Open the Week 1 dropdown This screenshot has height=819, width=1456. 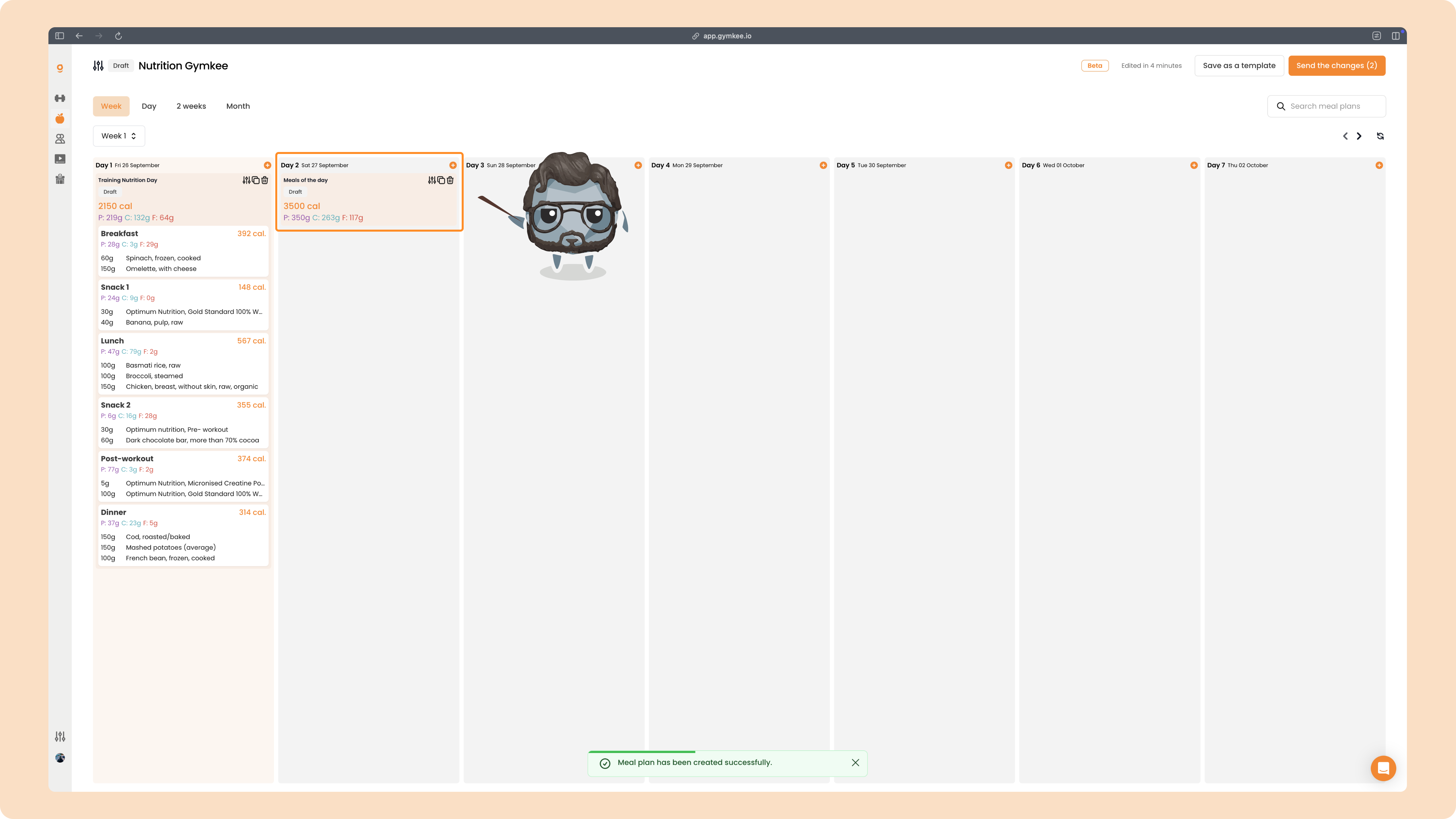(119, 136)
